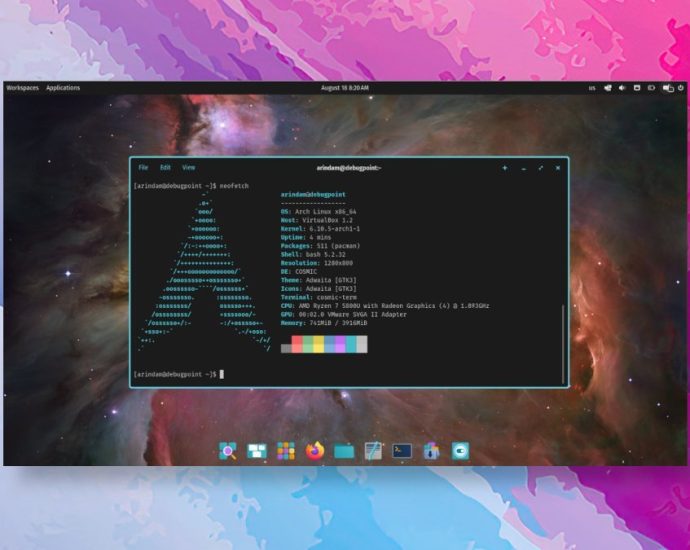Click the 'Kernel: 6.10.5-arch1-1' line
Image resolution: width=690 pixels, height=550 pixels.
pyautogui.click(x=320, y=229)
